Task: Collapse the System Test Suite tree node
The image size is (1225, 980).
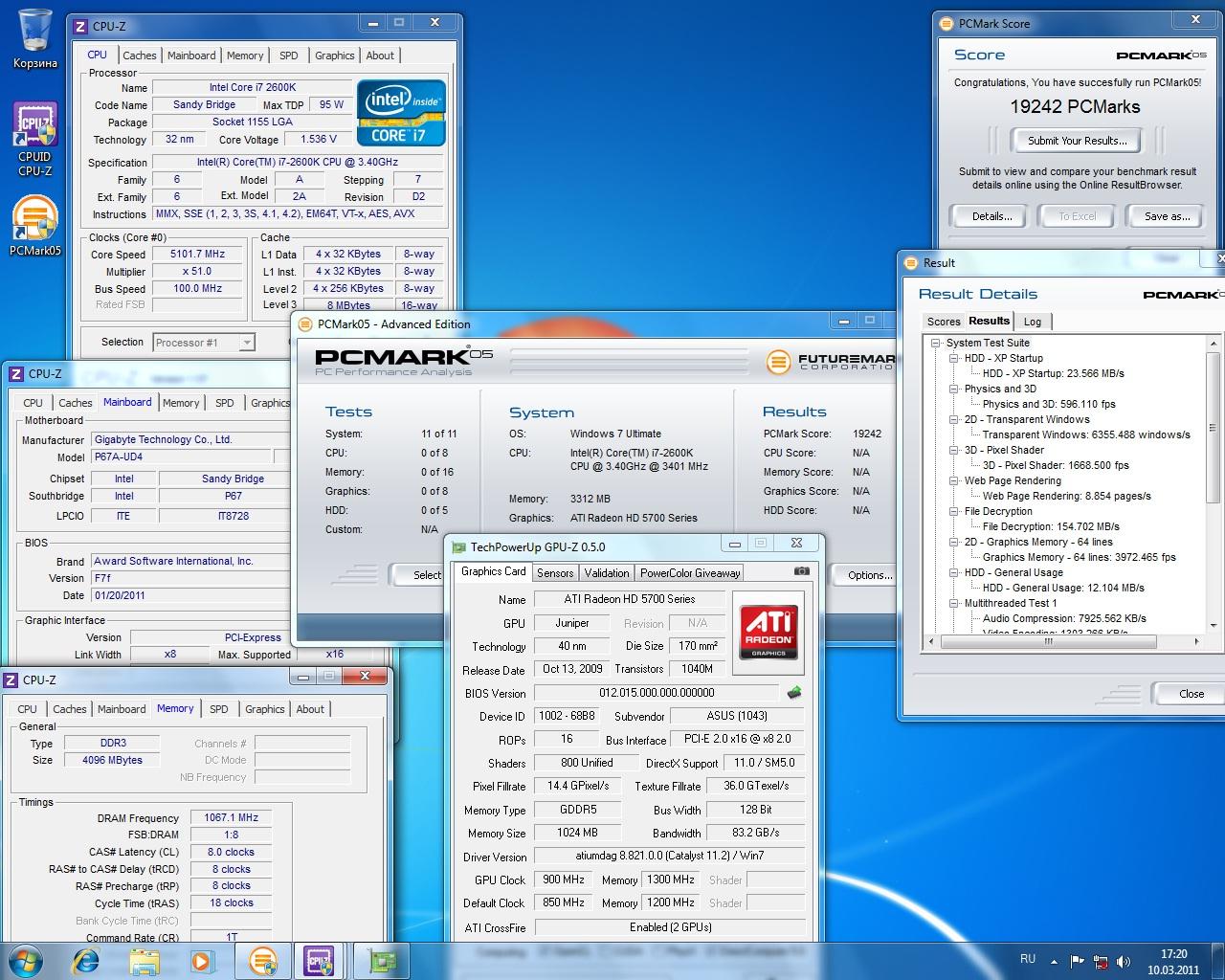Action: coord(936,343)
